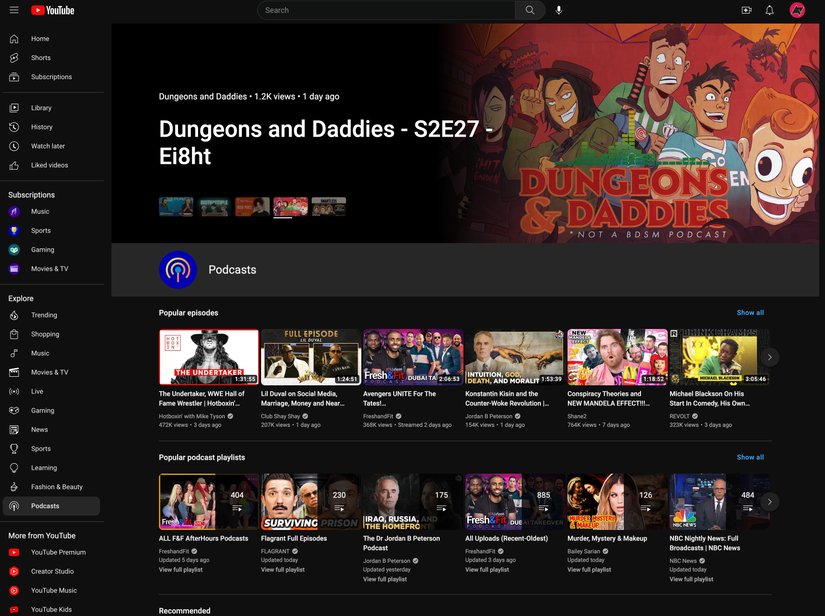Open Live in the Explore section

(51, 391)
